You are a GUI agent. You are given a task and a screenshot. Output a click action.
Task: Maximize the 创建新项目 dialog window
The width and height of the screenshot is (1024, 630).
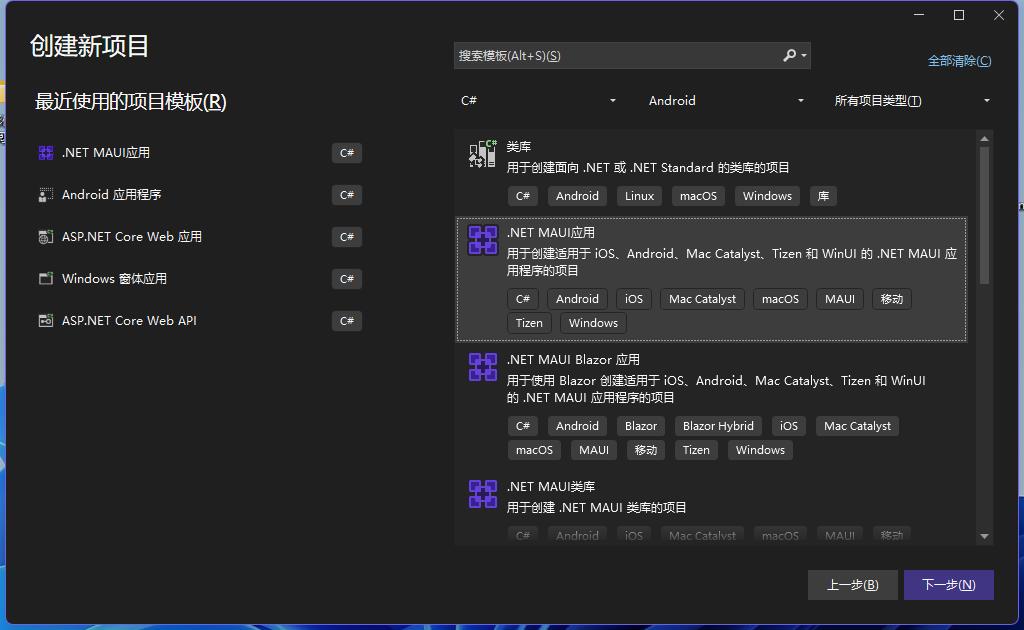click(959, 15)
